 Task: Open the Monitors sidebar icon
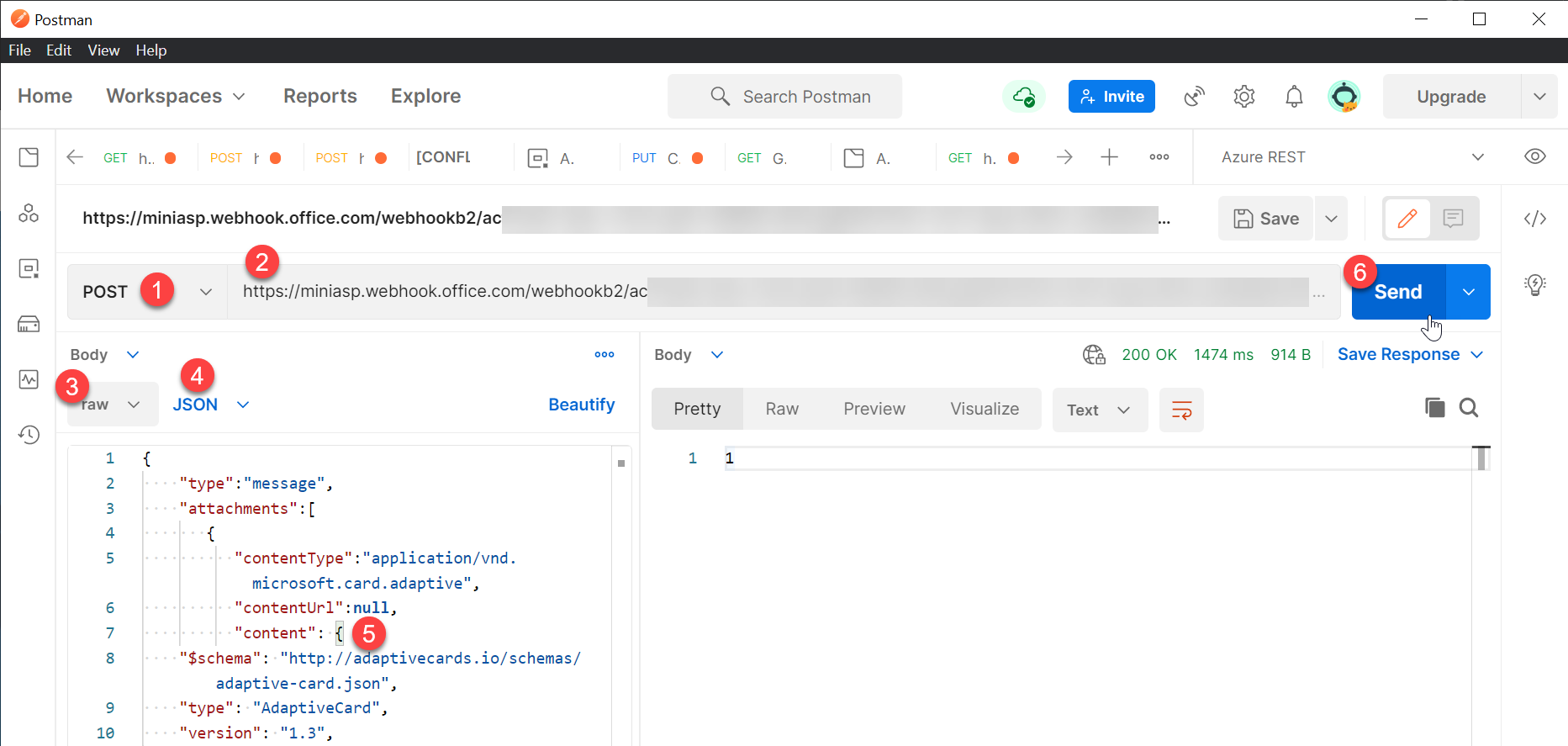[x=29, y=379]
